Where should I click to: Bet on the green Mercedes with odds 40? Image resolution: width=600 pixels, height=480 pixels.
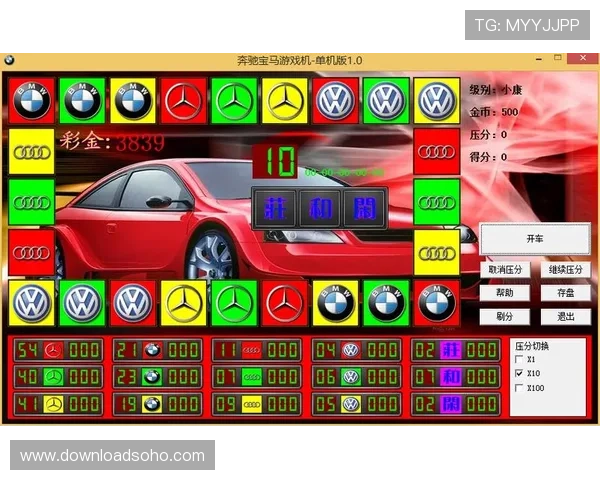click(54, 377)
